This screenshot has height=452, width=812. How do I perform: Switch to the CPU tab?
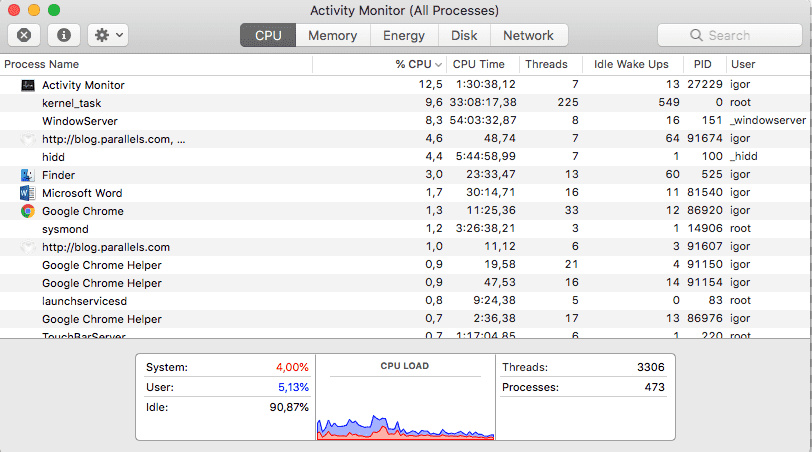pyautogui.click(x=268, y=35)
